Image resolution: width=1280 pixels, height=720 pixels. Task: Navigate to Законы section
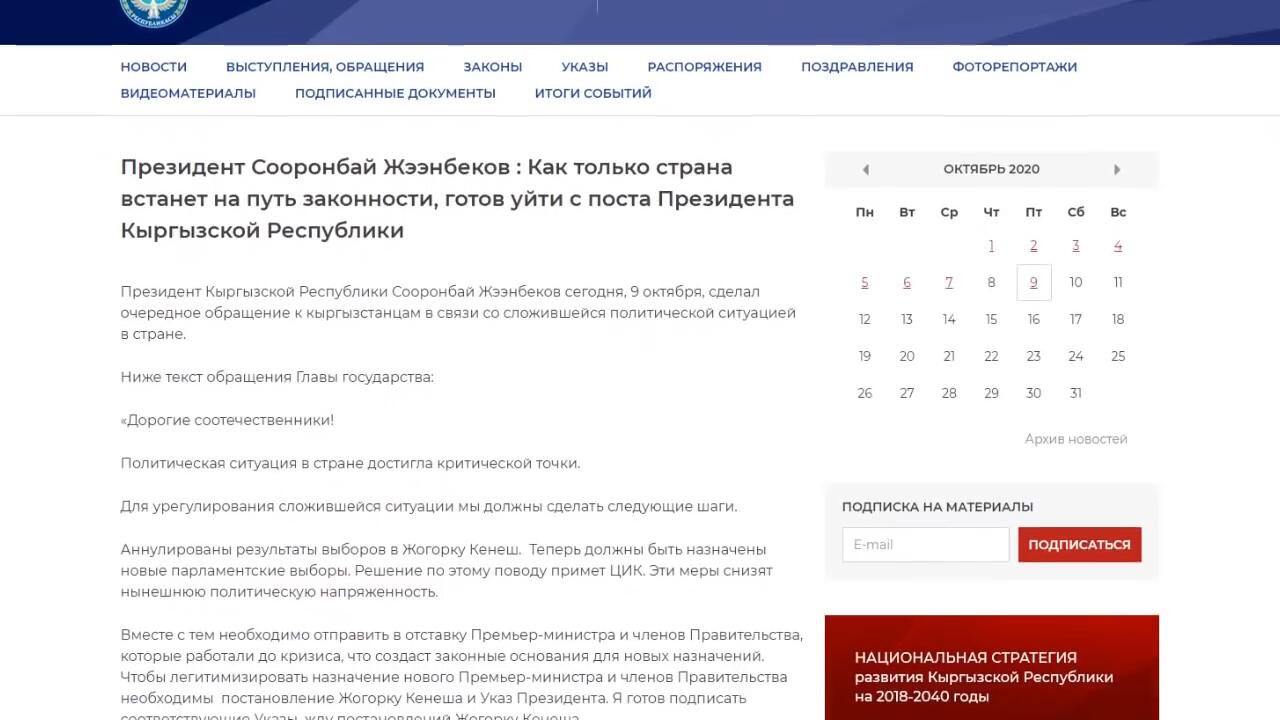[x=492, y=67]
